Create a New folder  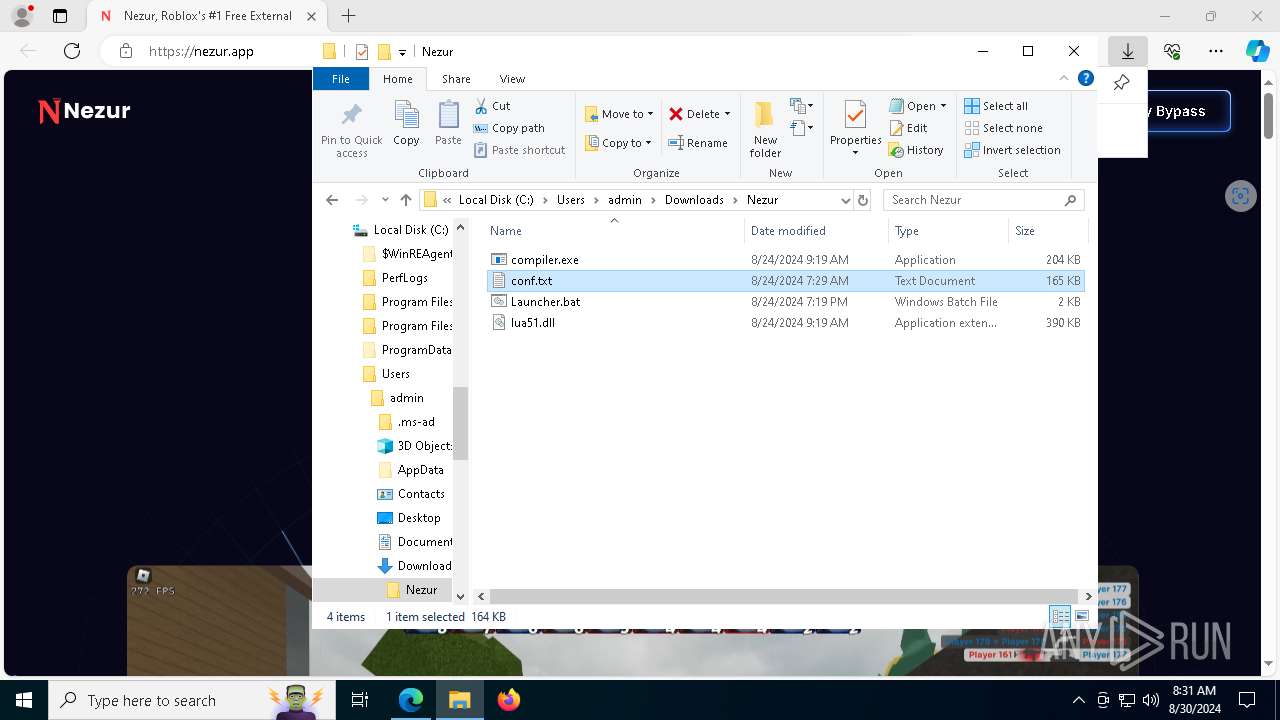pos(765,129)
